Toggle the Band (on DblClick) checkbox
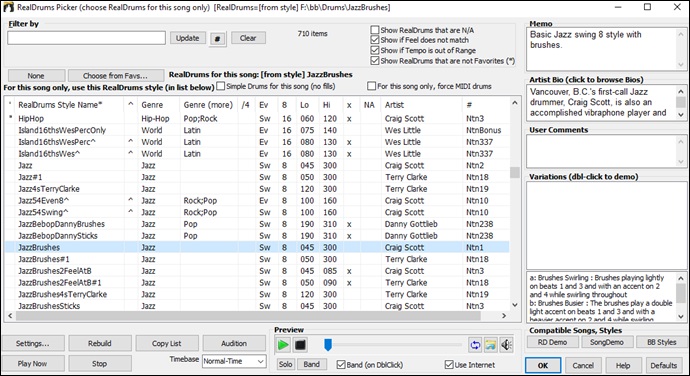The image size is (690, 376). [341, 365]
